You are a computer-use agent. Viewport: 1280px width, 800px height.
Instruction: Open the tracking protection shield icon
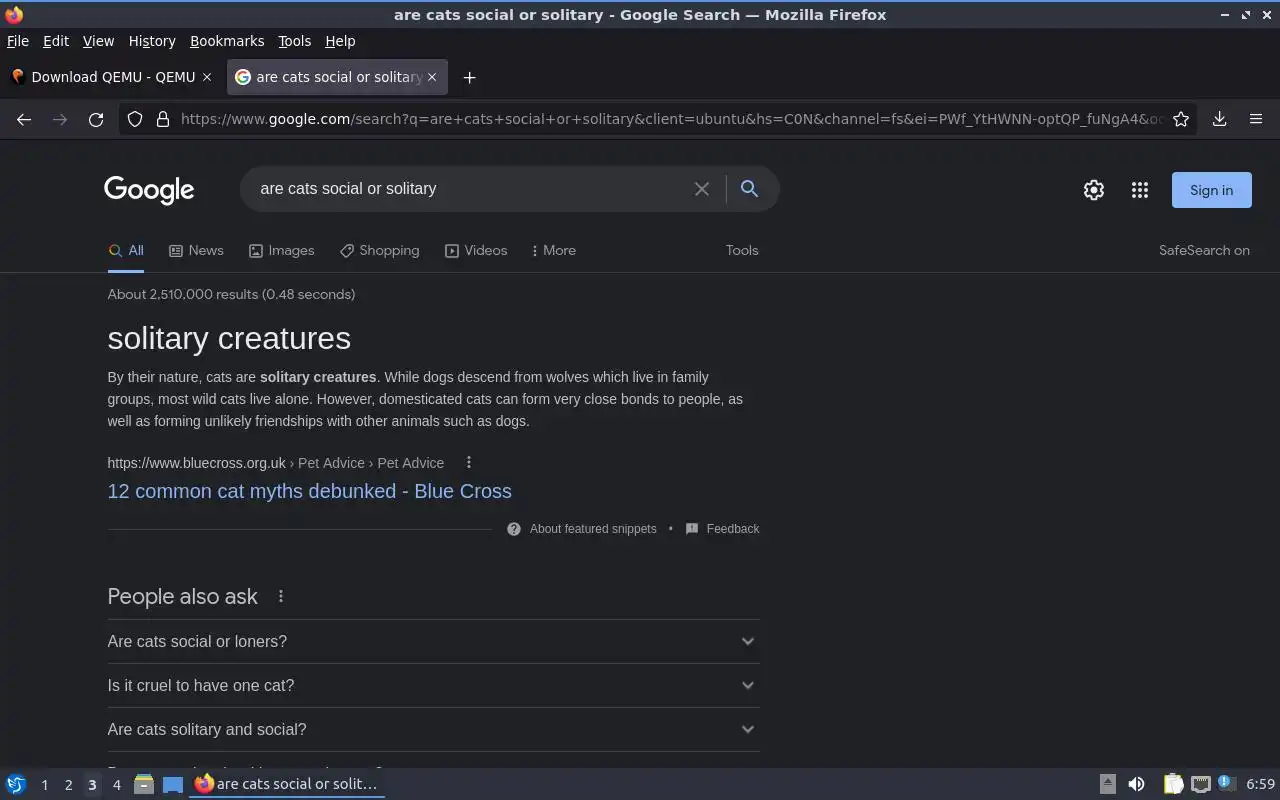click(135, 119)
